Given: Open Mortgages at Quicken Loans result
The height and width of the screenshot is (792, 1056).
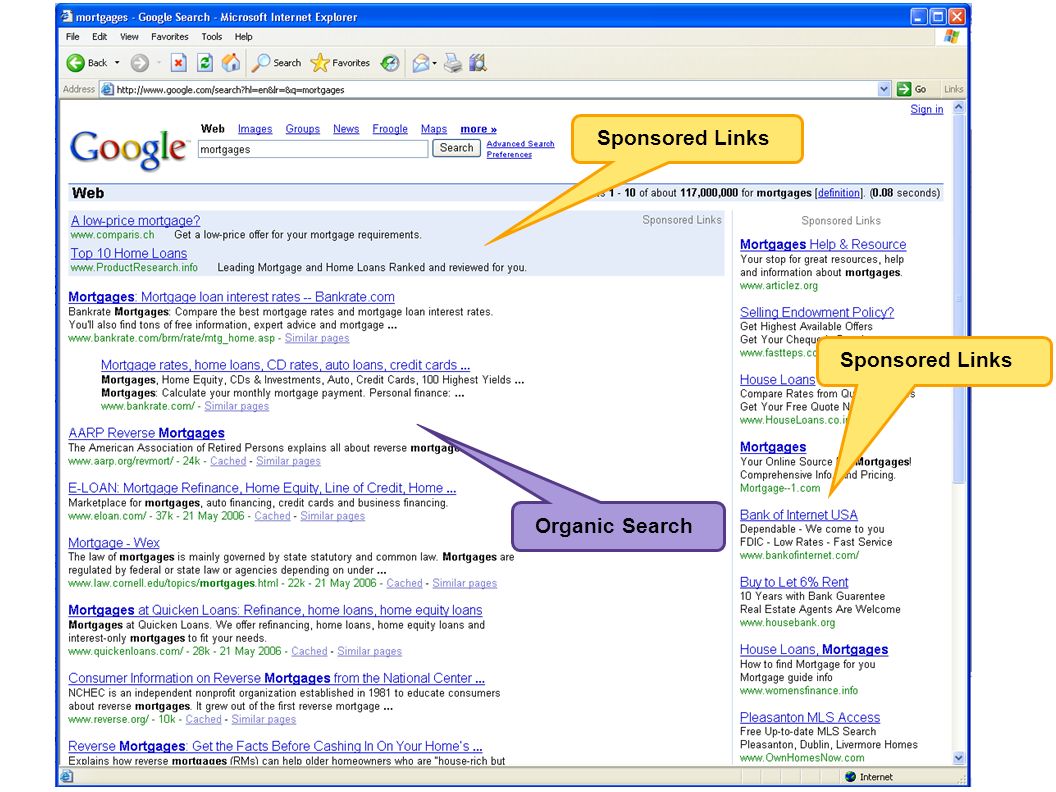Looking at the screenshot, I should [275, 609].
